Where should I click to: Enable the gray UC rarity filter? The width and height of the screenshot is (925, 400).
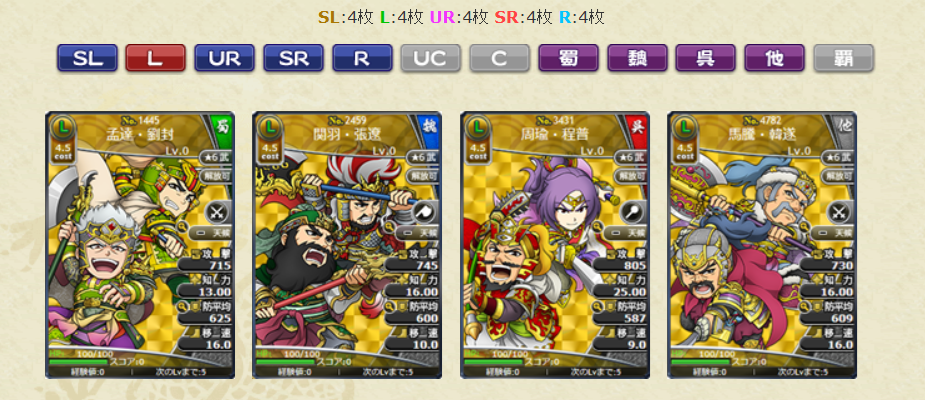click(431, 58)
